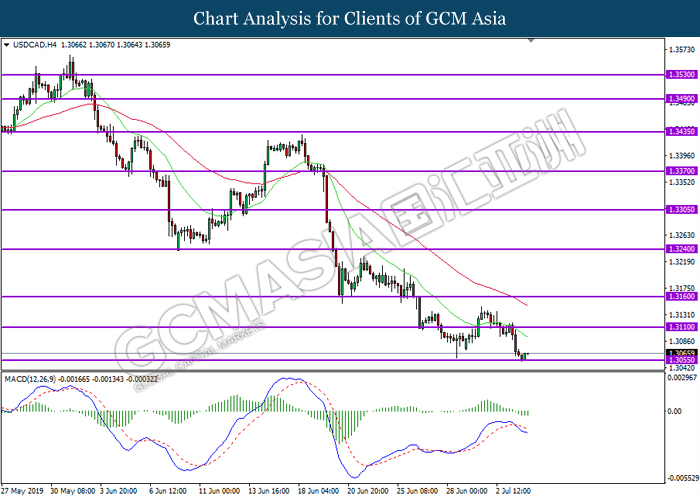Click the 3 Jun 20:00 time label

pyautogui.click(x=118, y=491)
